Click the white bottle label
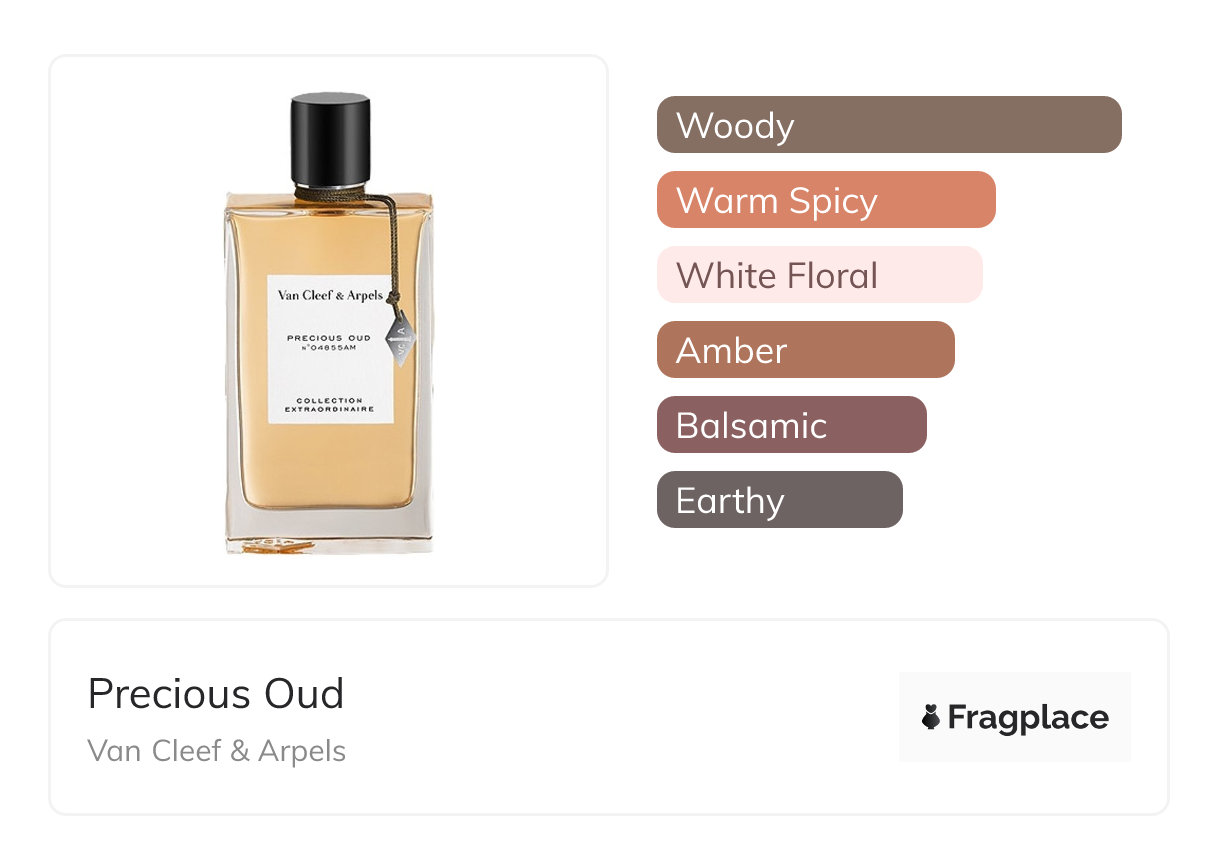This screenshot has height=864, width=1218. click(x=329, y=349)
